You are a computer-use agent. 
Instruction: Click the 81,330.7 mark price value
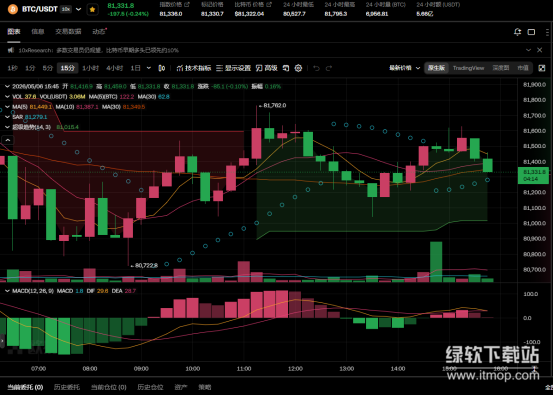coord(212,14)
